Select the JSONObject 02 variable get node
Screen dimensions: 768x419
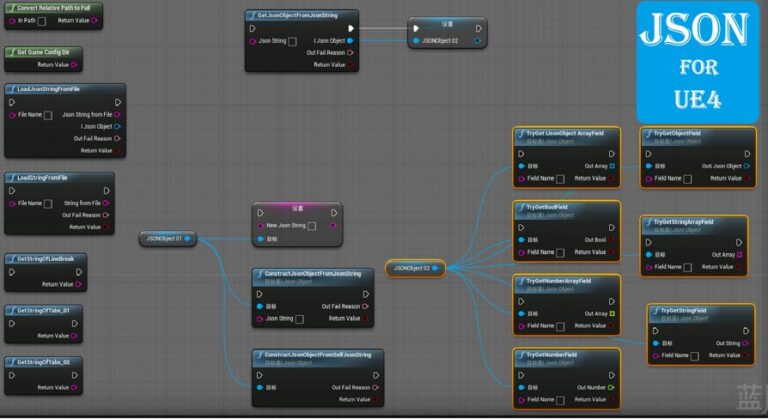pyautogui.click(x=415, y=269)
